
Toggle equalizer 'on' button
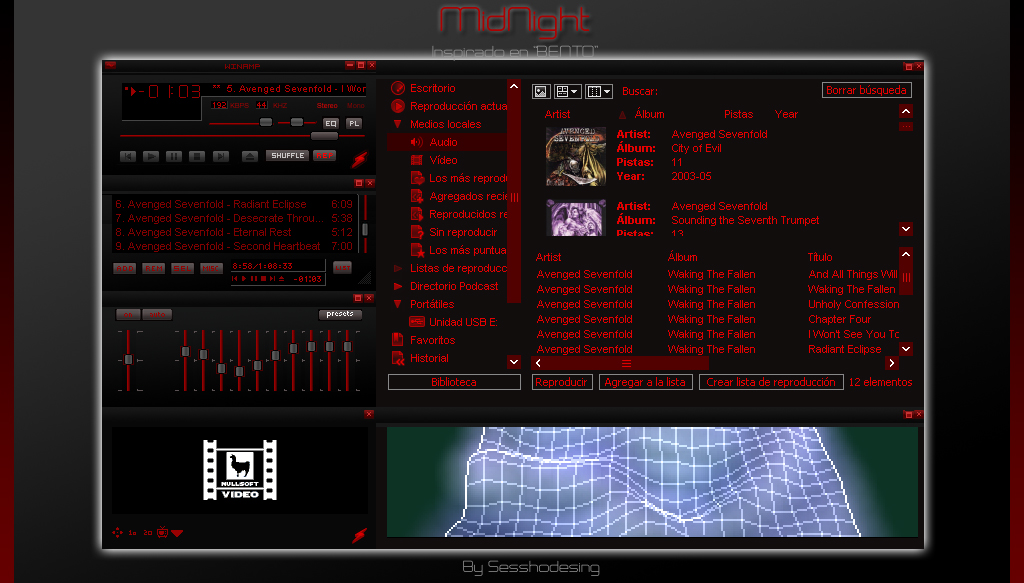[x=128, y=315]
